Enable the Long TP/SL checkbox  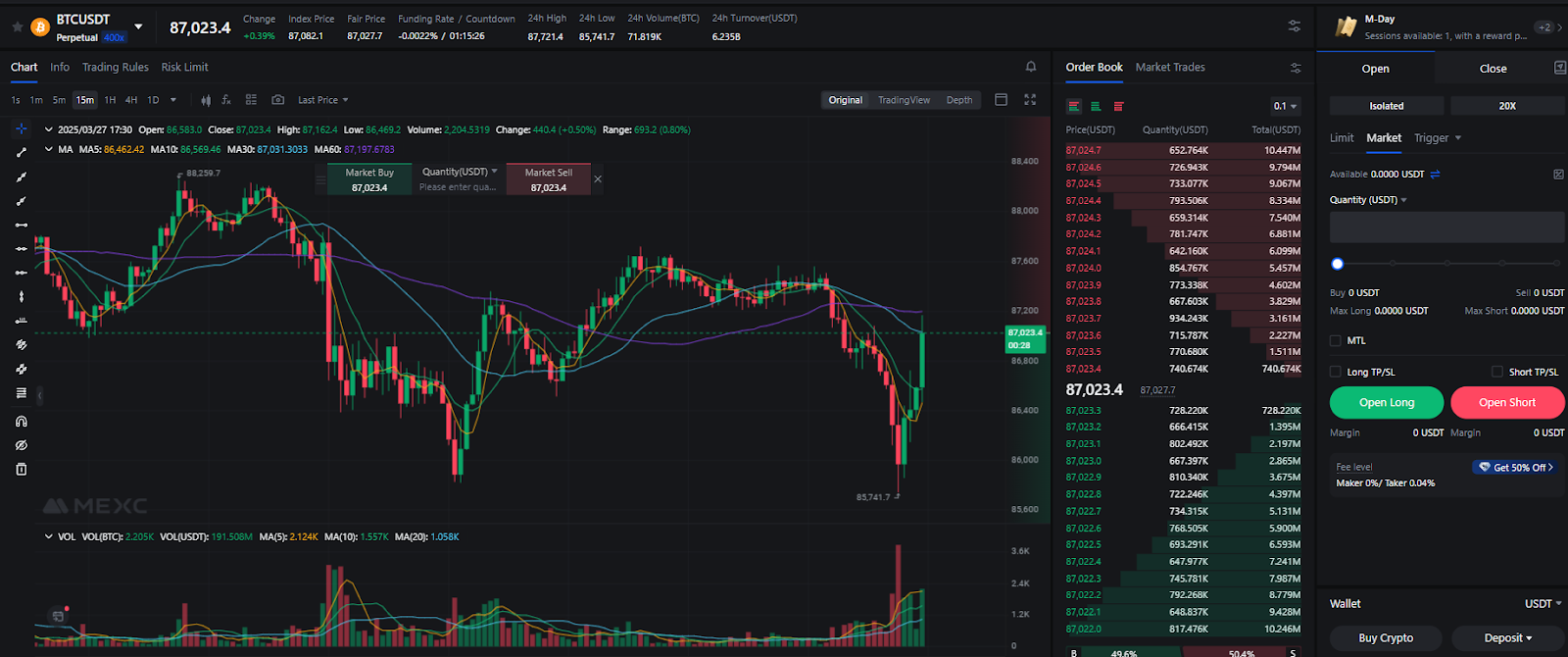point(1336,372)
